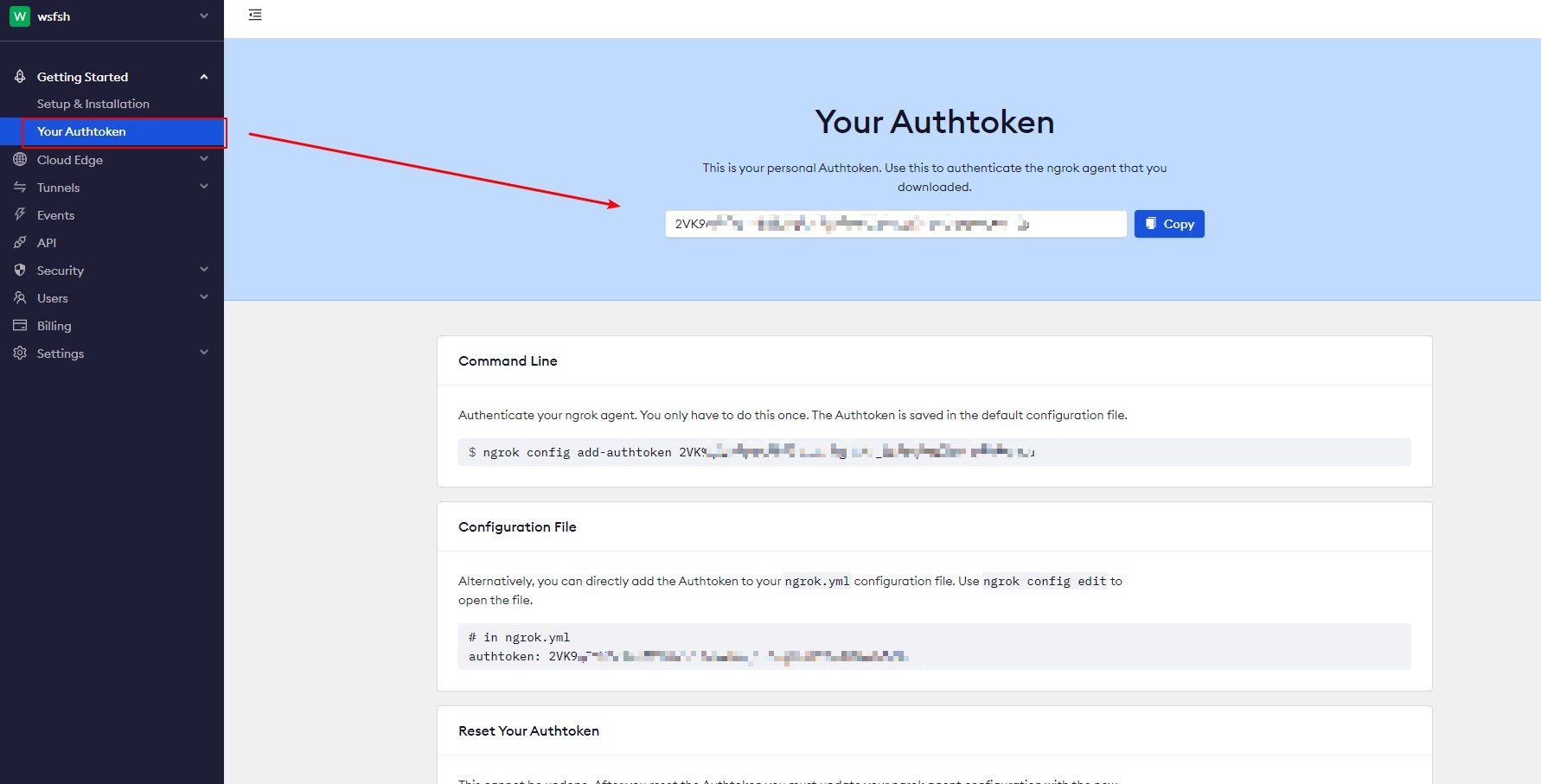This screenshot has width=1541, height=784.
Task: Select Your Authtoken in sidebar
Action: coord(112,131)
